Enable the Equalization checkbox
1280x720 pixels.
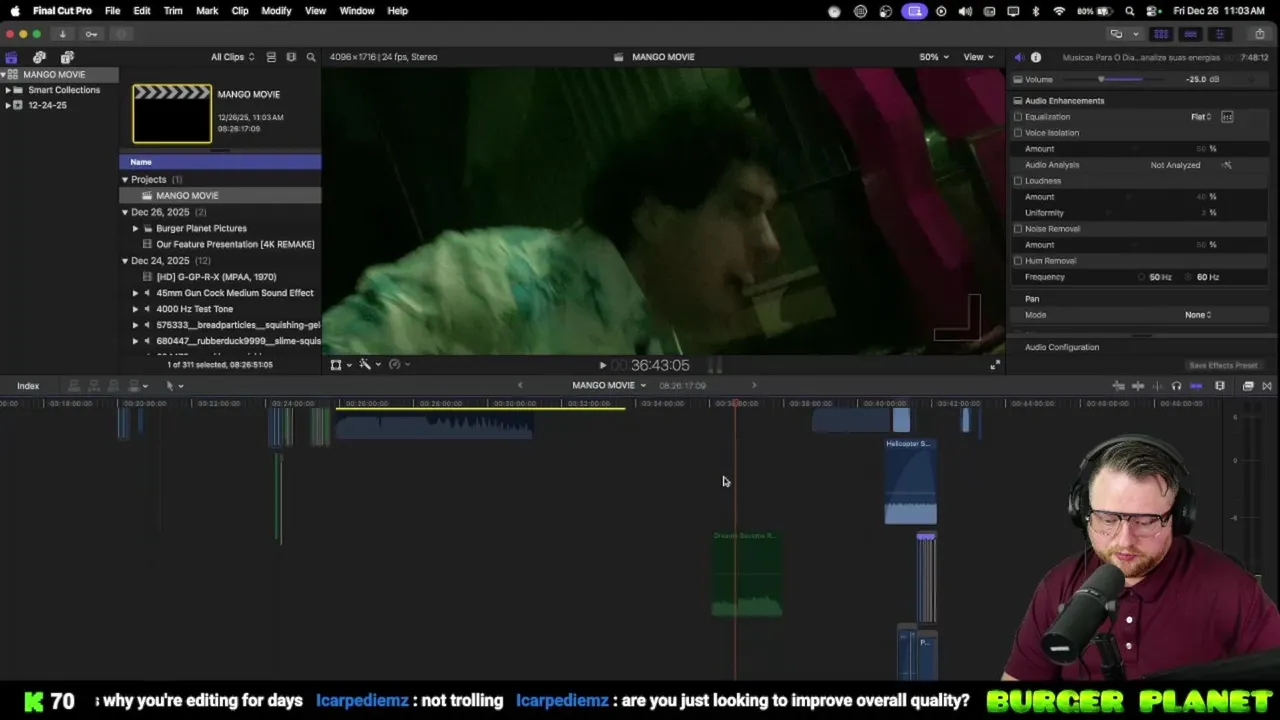click(1018, 117)
